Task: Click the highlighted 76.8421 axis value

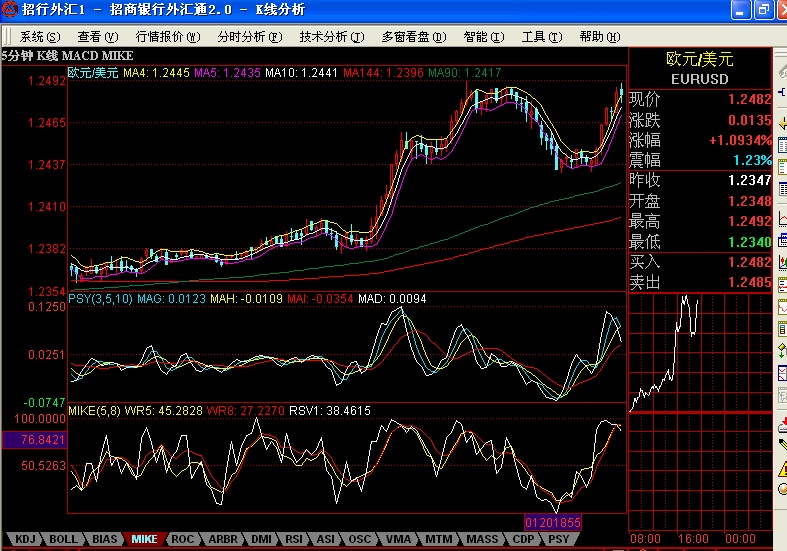Action: pos(35,440)
